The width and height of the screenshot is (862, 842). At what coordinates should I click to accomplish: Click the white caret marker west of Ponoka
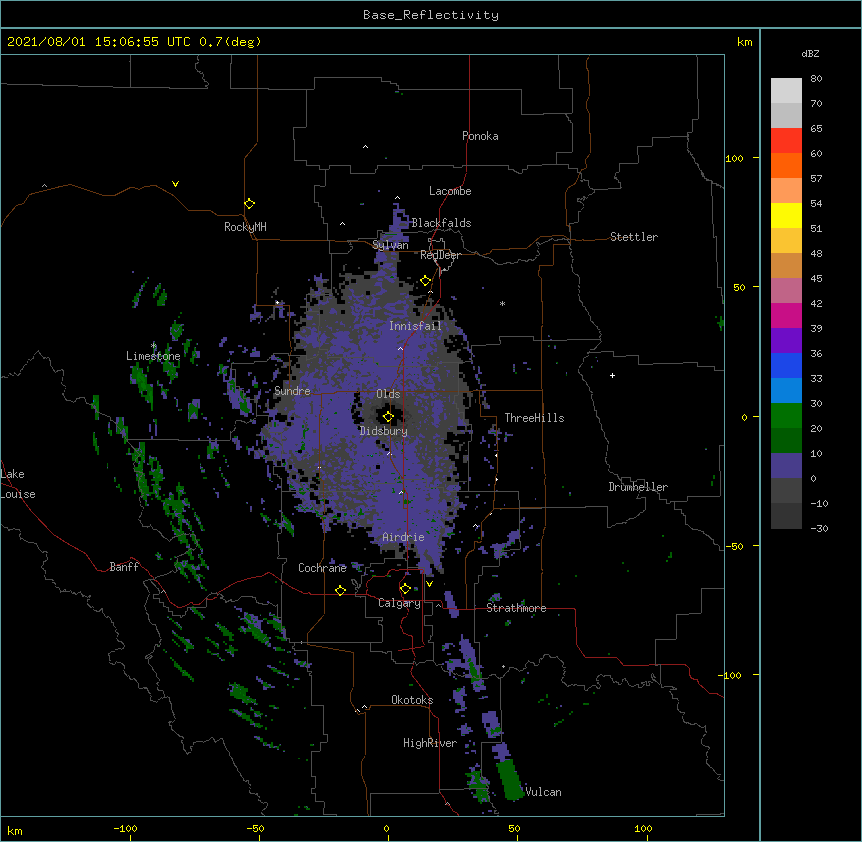click(x=366, y=147)
